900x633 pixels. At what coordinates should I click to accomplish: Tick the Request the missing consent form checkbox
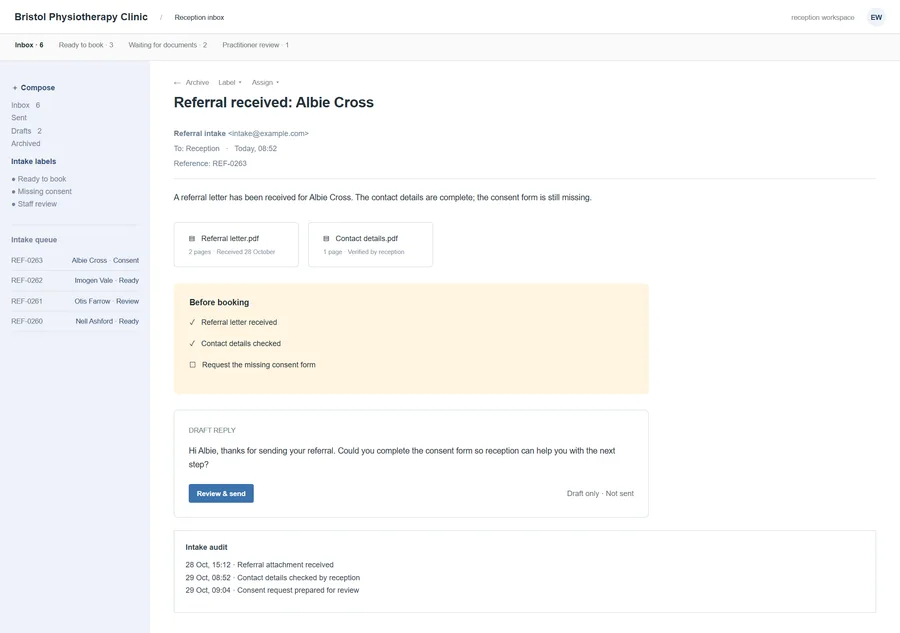[x=193, y=364]
